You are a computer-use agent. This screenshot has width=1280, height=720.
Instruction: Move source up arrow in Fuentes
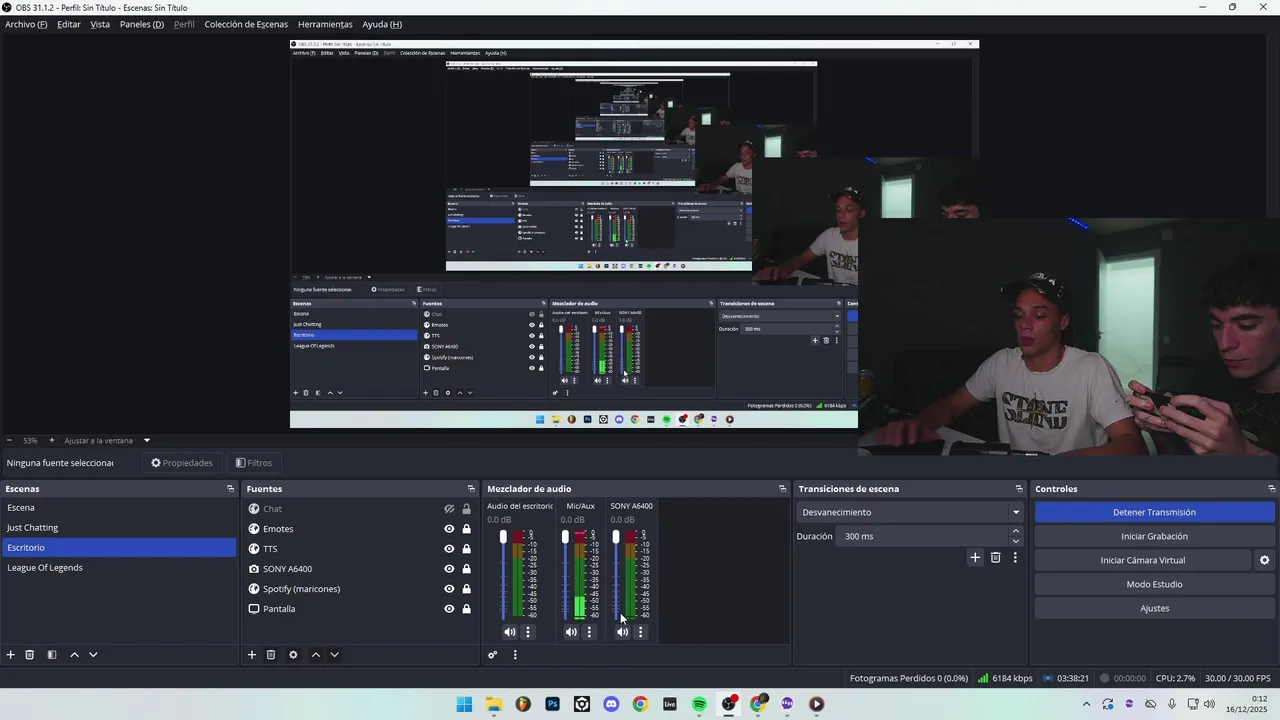coord(316,655)
